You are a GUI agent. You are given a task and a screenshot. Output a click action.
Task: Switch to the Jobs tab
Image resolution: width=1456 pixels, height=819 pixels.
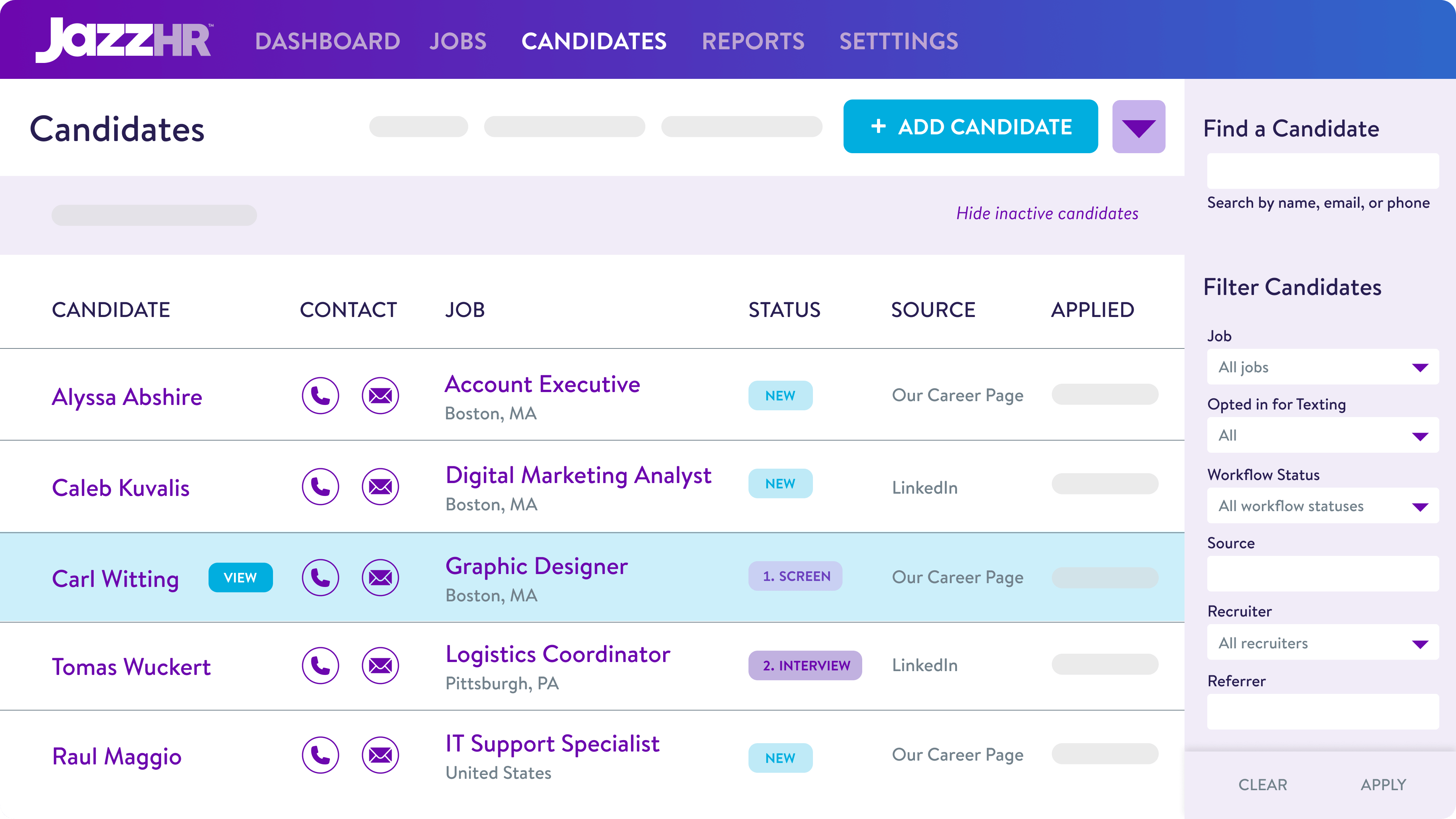pyautogui.click(x=458, y=41)
